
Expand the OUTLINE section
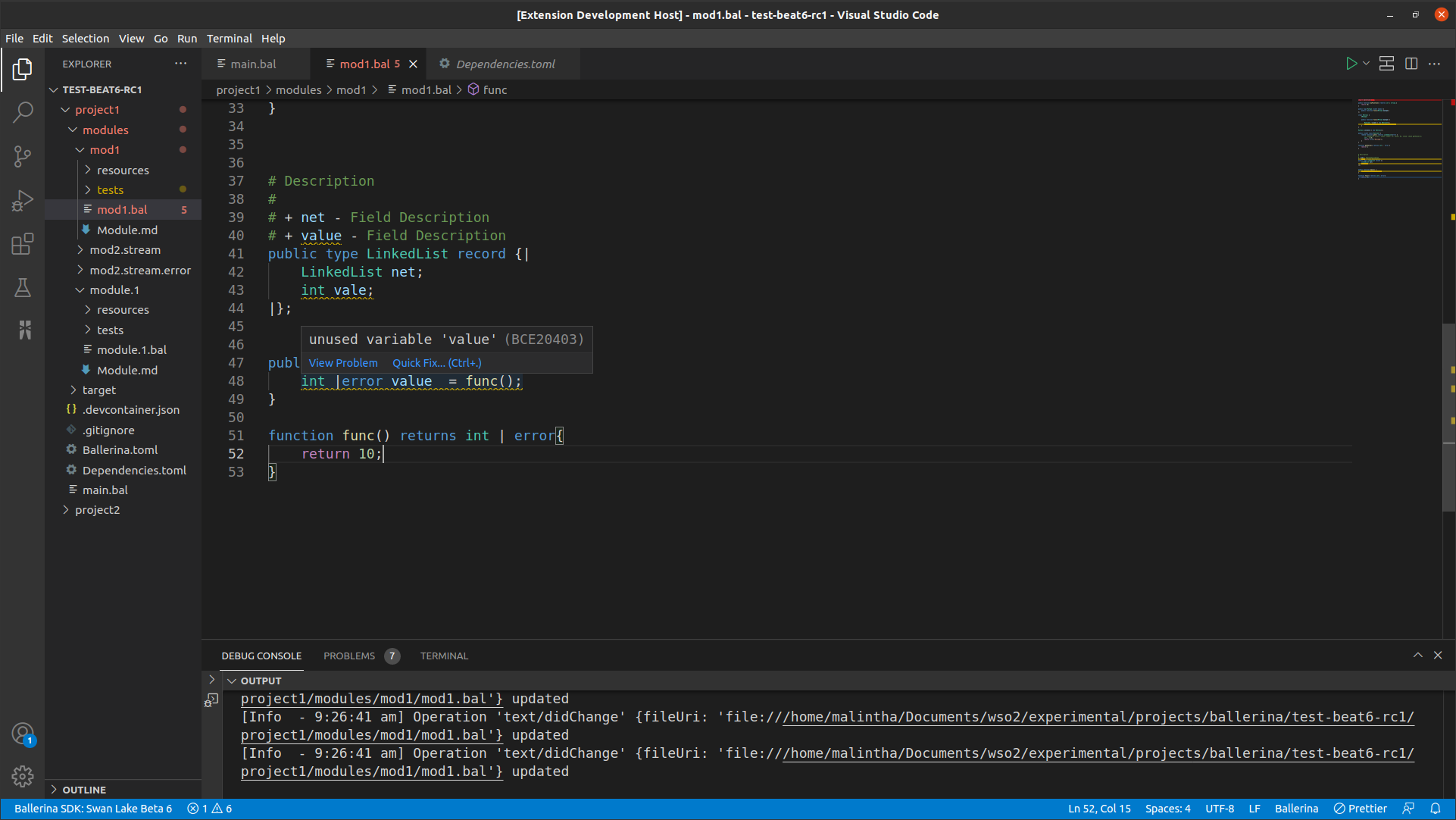(x=83, y=790)
